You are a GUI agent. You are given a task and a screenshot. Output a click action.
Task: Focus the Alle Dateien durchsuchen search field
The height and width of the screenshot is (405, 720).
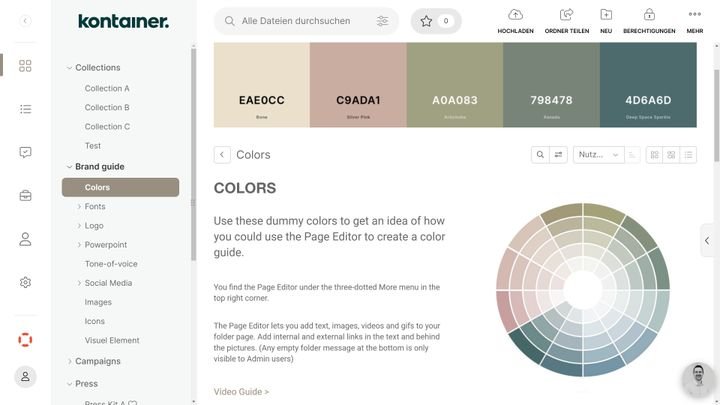[307, 21]
